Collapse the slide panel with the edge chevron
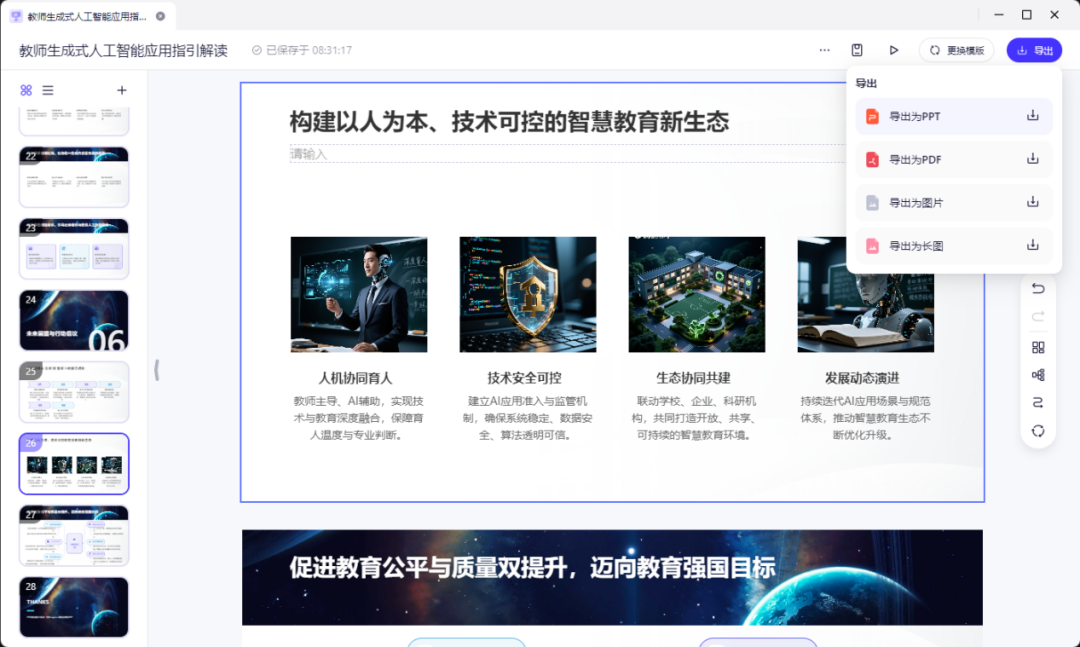This screenshot has width=1080, height=647. click(158, 370)
